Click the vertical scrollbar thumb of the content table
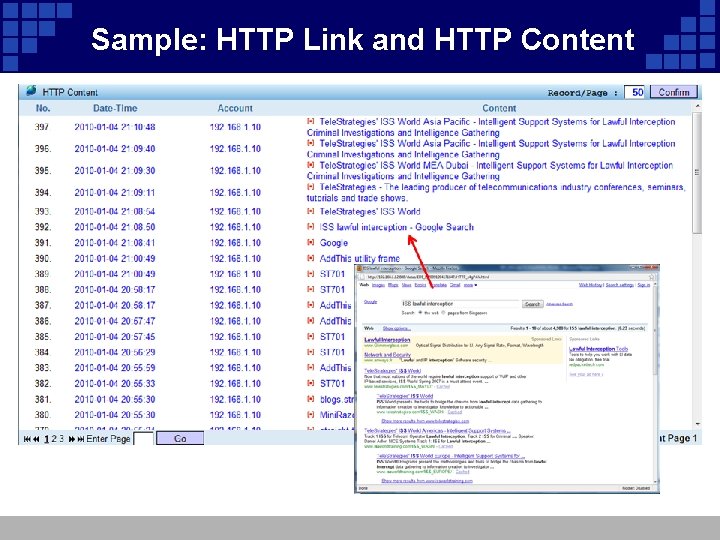 pos(697,172)
